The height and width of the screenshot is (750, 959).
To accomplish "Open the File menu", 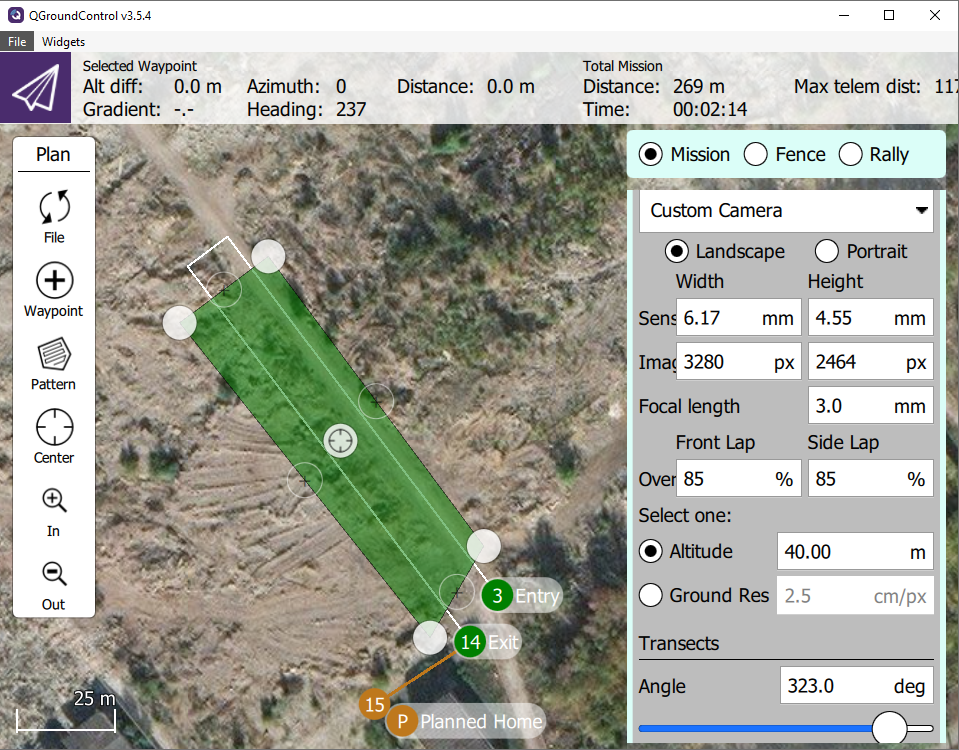I will click(x=17, y=42).
